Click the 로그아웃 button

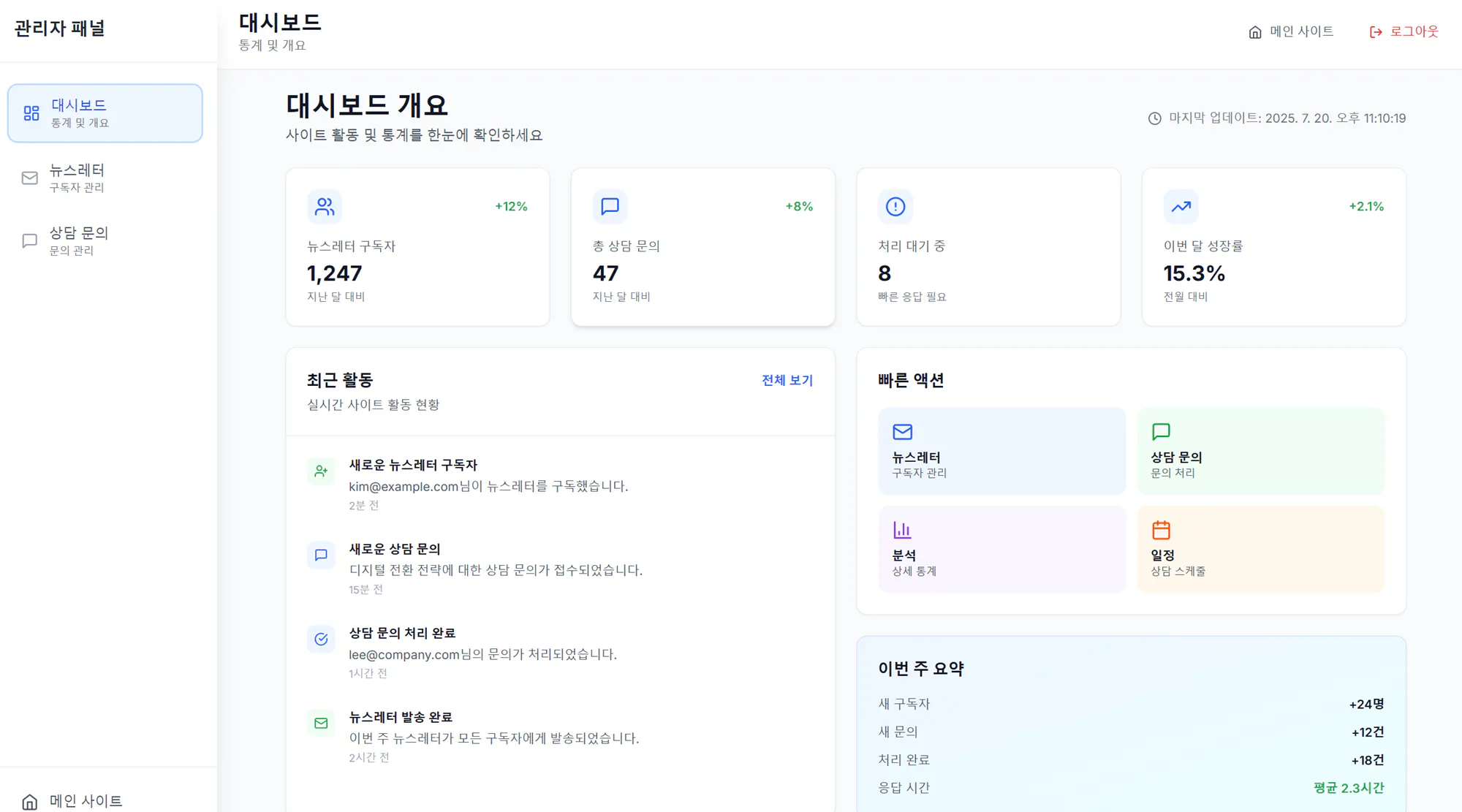pyautogui.click(x=1403, y=31)
